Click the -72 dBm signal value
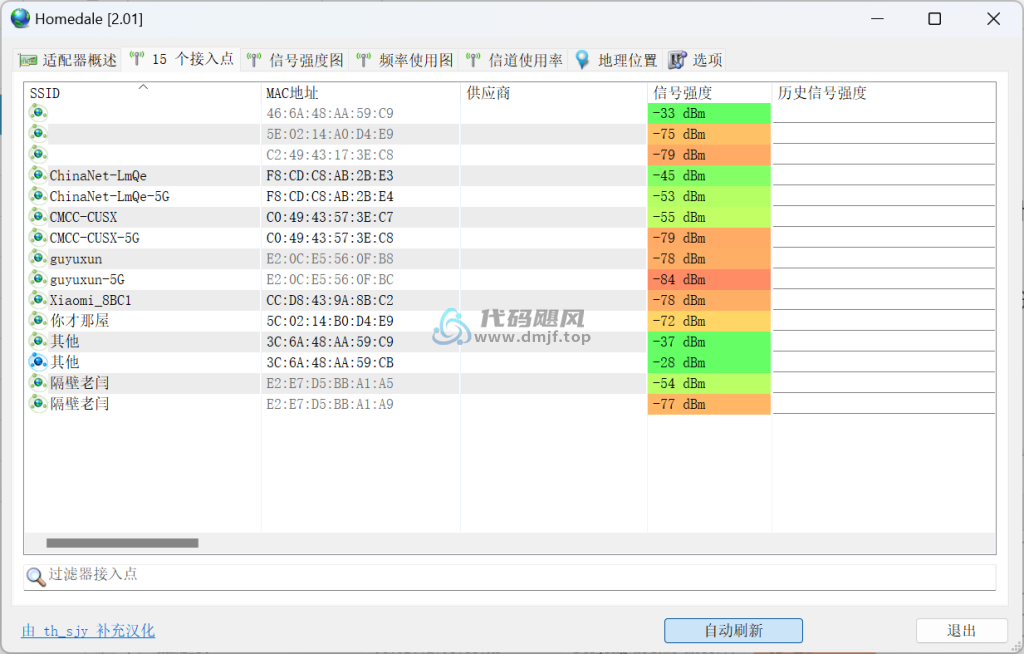Viewport: 1024px width, 654px height. click(679, 321)
